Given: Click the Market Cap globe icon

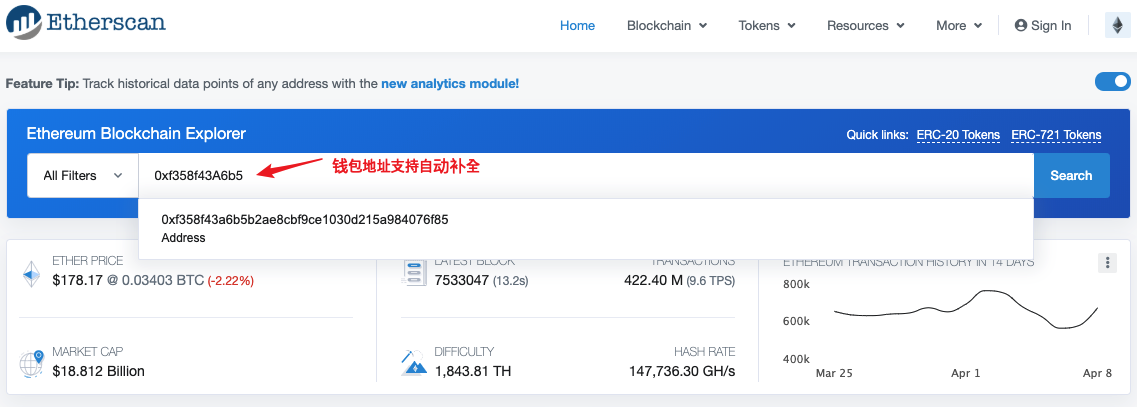Looking at the screenshot, I should [x=31, y=362].
